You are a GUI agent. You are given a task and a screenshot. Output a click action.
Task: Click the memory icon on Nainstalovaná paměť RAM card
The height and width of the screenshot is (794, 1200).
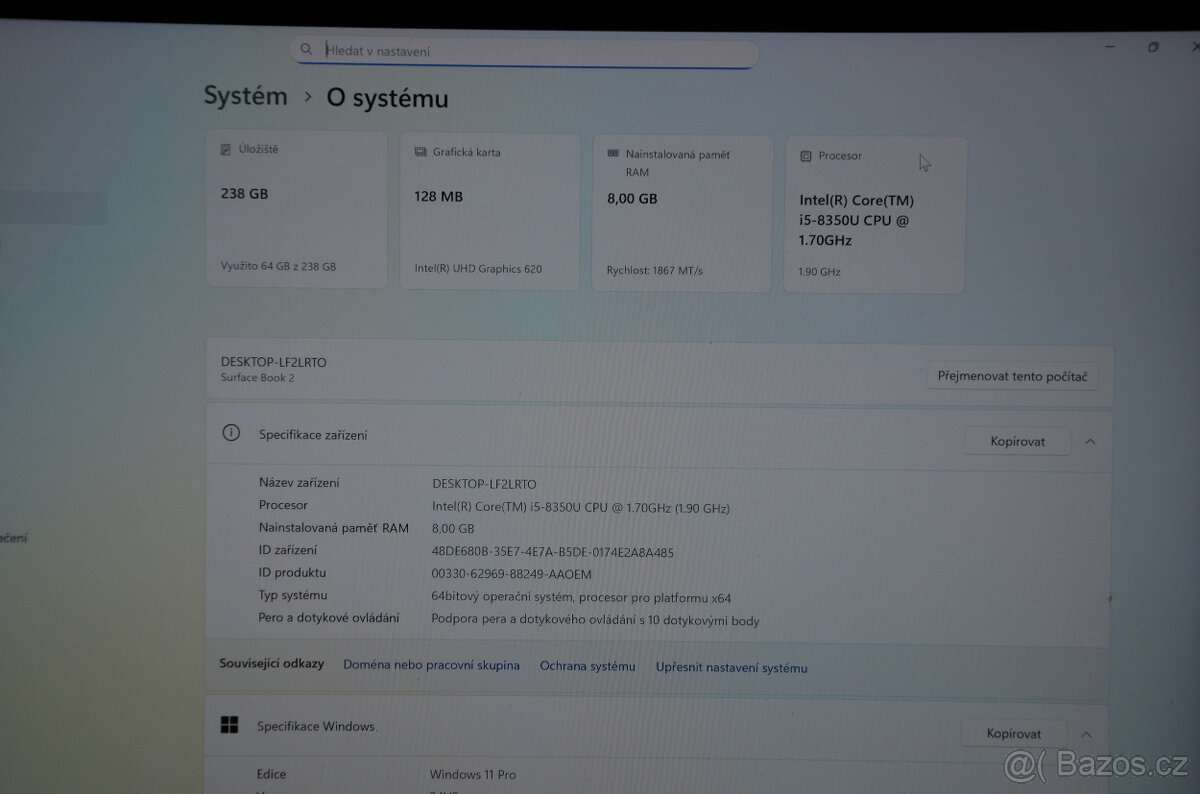(x=613, y=154)
